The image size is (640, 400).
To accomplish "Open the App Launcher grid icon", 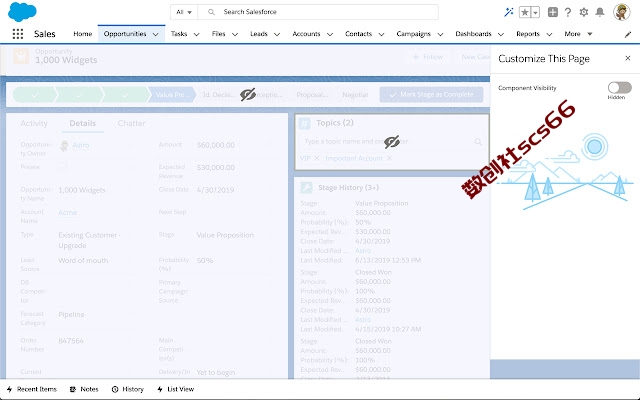I will [x=18, y=34].
